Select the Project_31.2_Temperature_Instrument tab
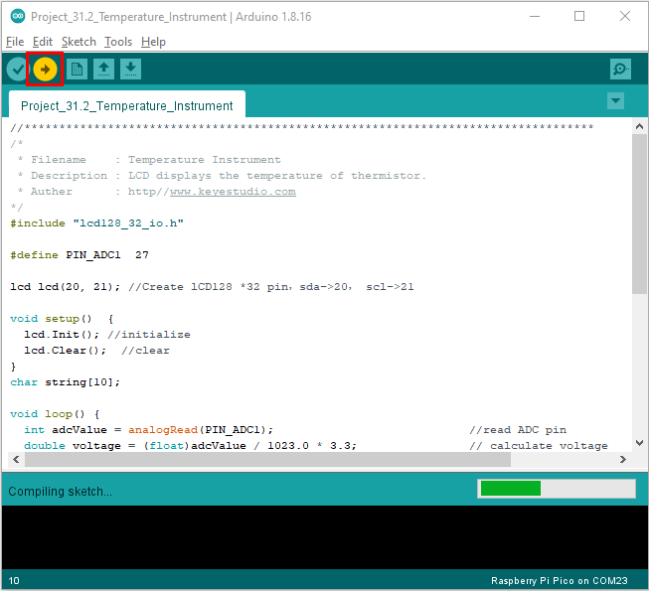Image resolution: width=650 pixels, height=592 pixels. [127, 106]
